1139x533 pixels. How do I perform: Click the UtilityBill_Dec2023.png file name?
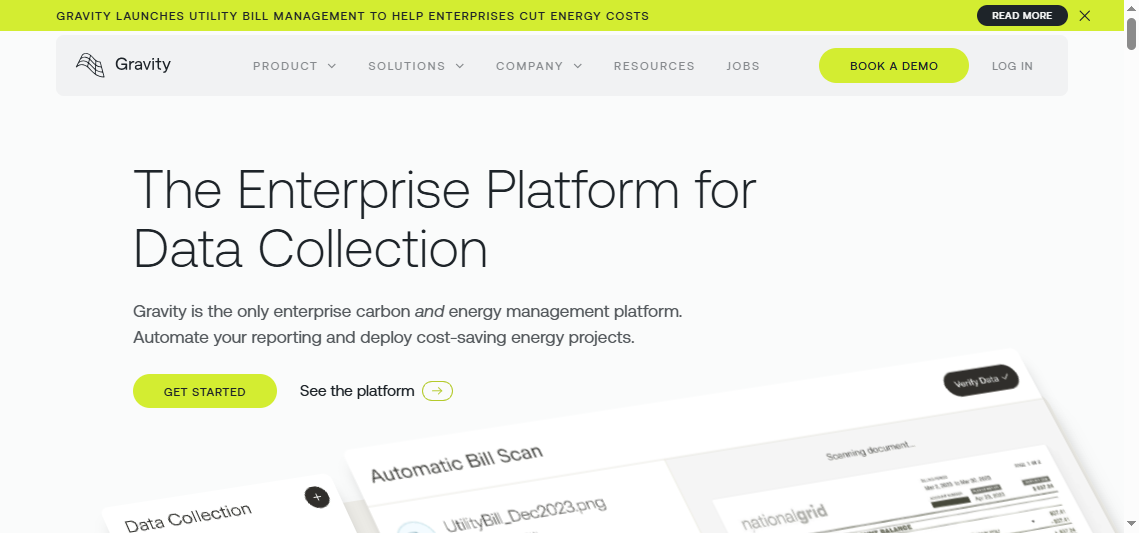point(524,514)
